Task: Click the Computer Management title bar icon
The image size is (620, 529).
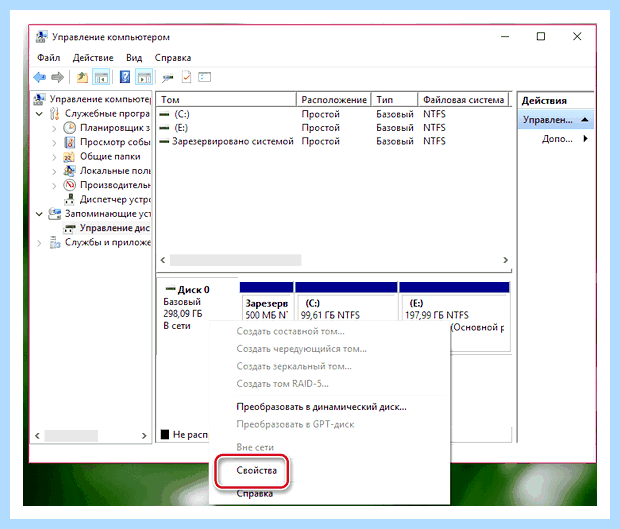Action: point(42,37)
